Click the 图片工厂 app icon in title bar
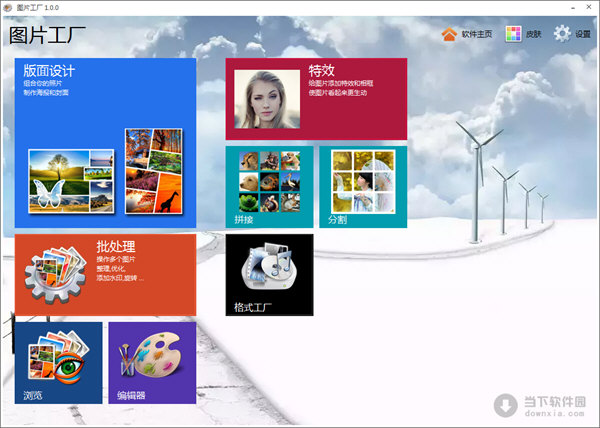600x428 pixels. [x=7, y=8]
